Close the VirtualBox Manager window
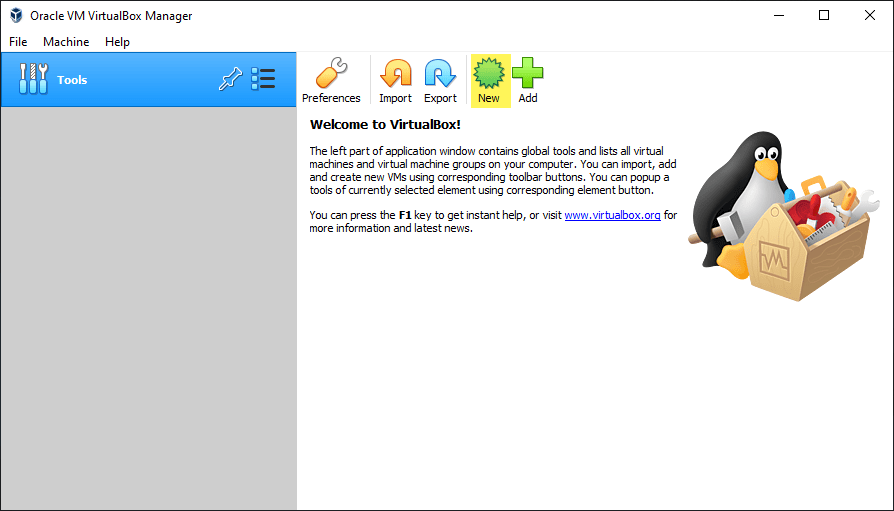Image resolution: width=894 pixels, height=511 pixels. pos(869,15)
